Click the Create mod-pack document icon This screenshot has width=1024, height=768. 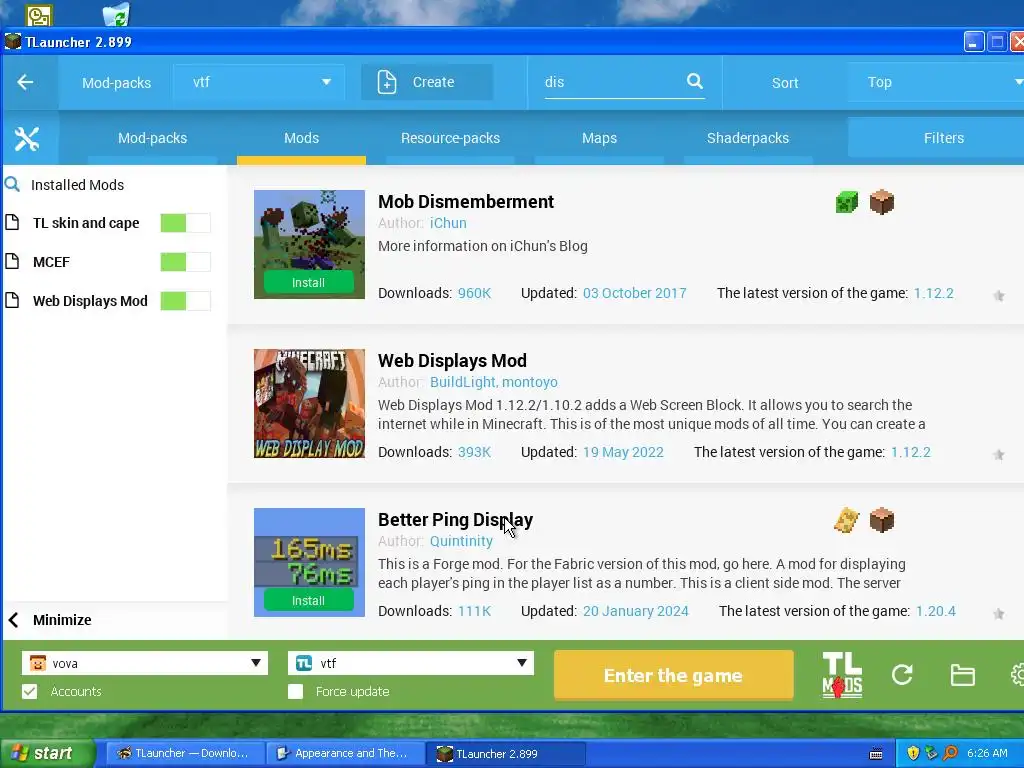pos(387,82)
